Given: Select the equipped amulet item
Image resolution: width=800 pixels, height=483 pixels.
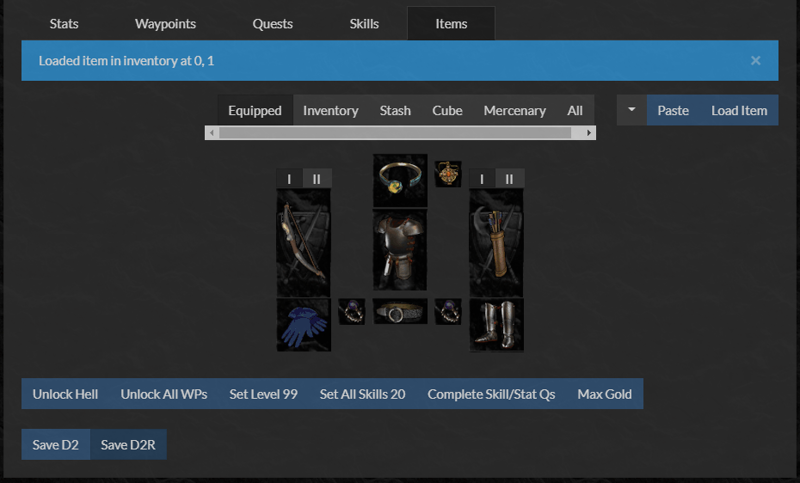Looking at the screenshot, I should 448,173.
